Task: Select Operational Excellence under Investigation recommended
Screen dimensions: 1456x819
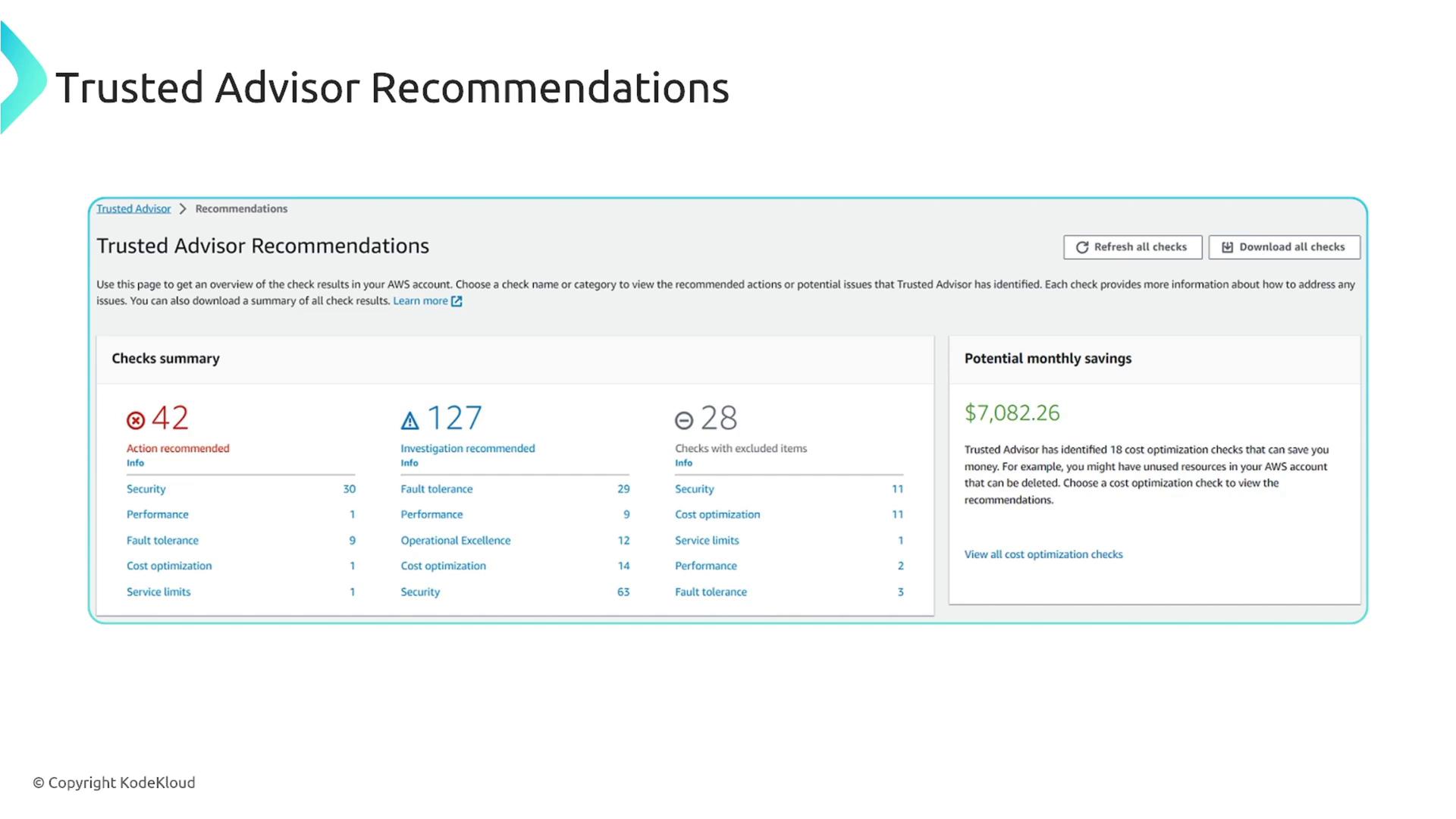Action: coord(455,541)
